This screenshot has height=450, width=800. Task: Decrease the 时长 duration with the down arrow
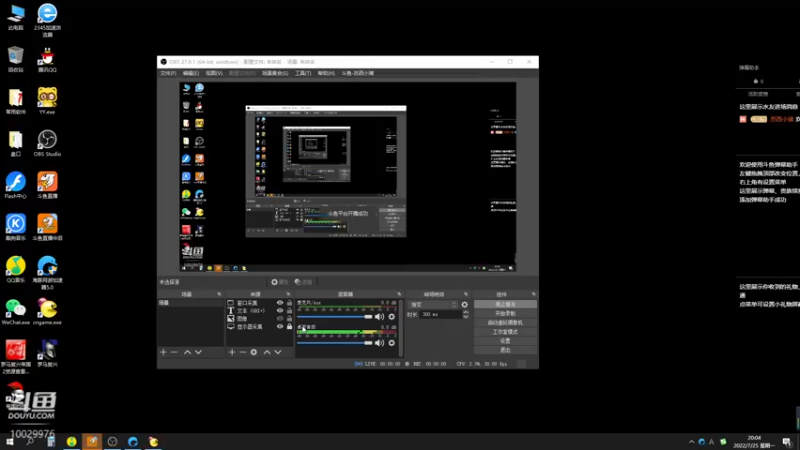coord(465,317)
